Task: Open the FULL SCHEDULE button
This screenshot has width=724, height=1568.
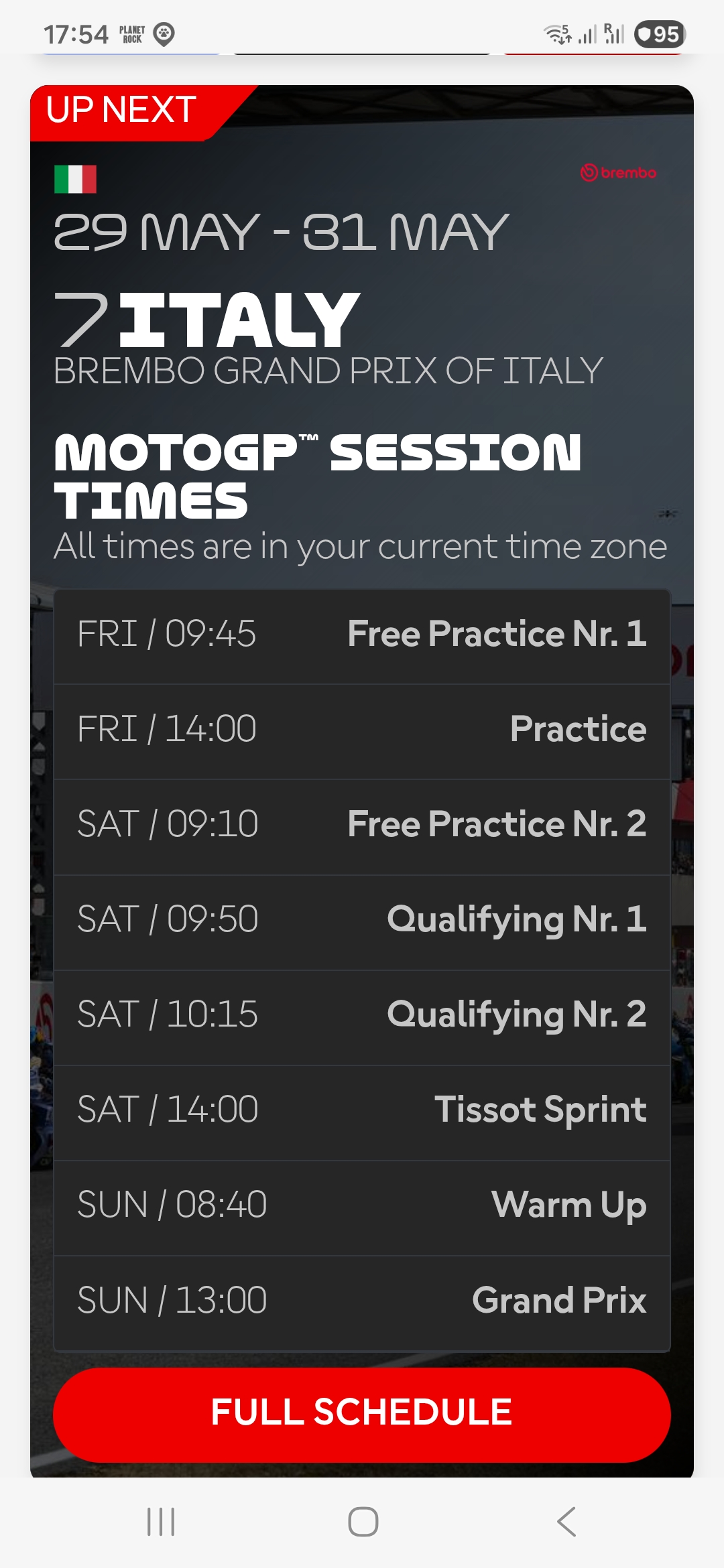Action: click(362, 1415)
